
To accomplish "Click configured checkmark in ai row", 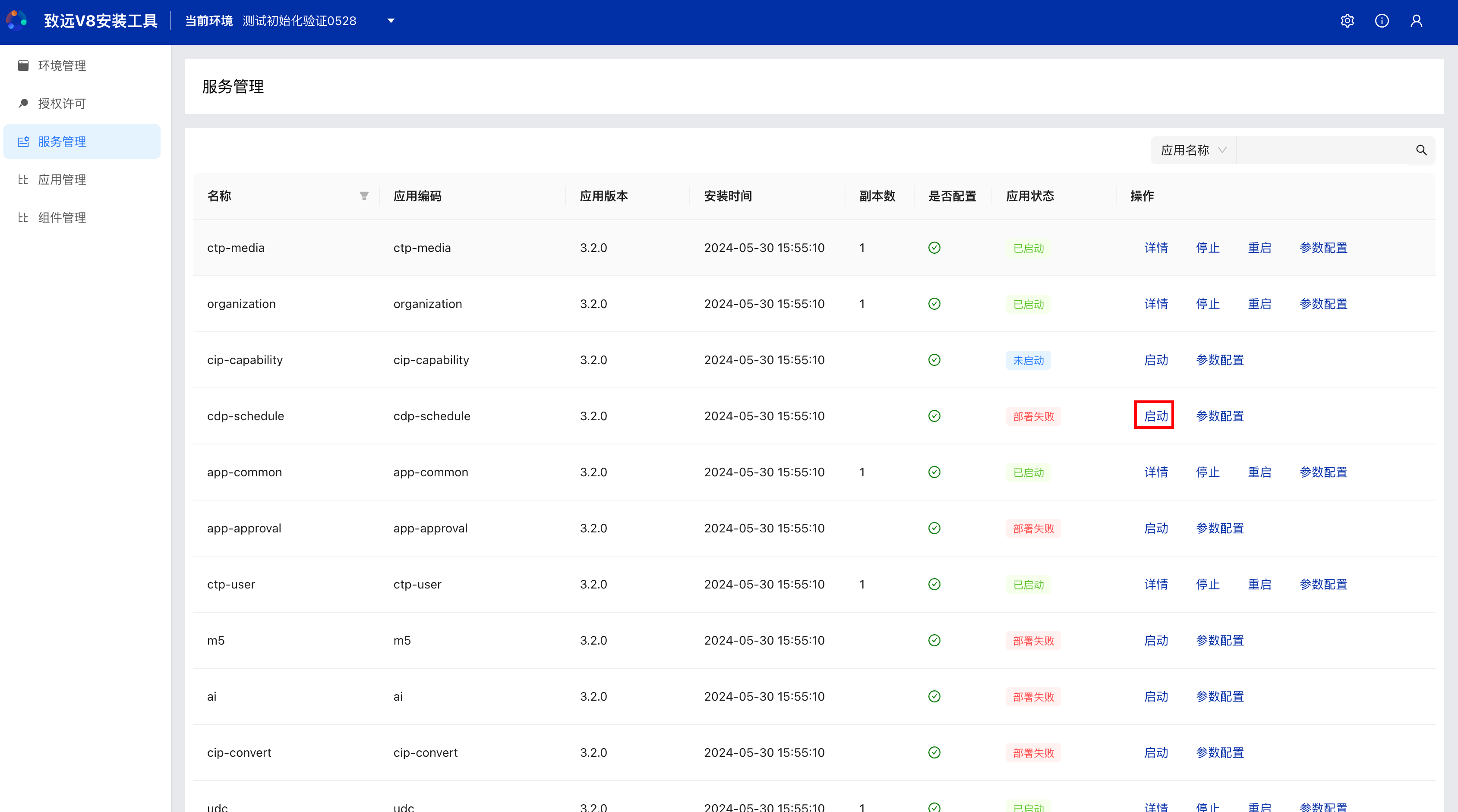I will coord(934,696).
